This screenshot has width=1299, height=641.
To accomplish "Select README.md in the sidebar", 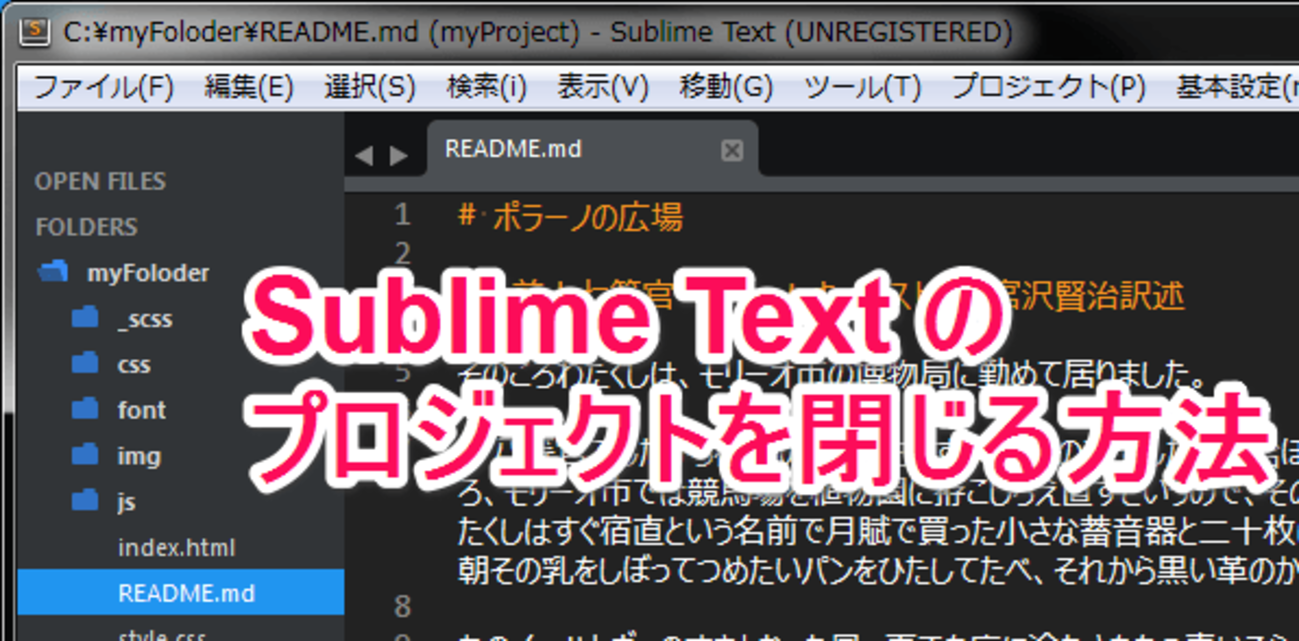I will [x=180, y=593].
